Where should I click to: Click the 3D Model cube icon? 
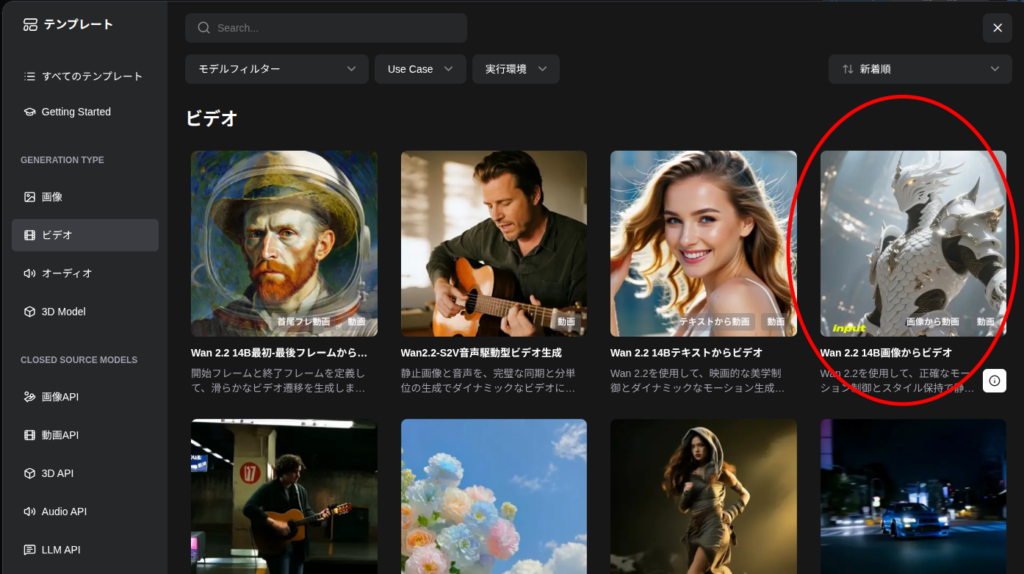pyautogui.click(x=30, y=312)
